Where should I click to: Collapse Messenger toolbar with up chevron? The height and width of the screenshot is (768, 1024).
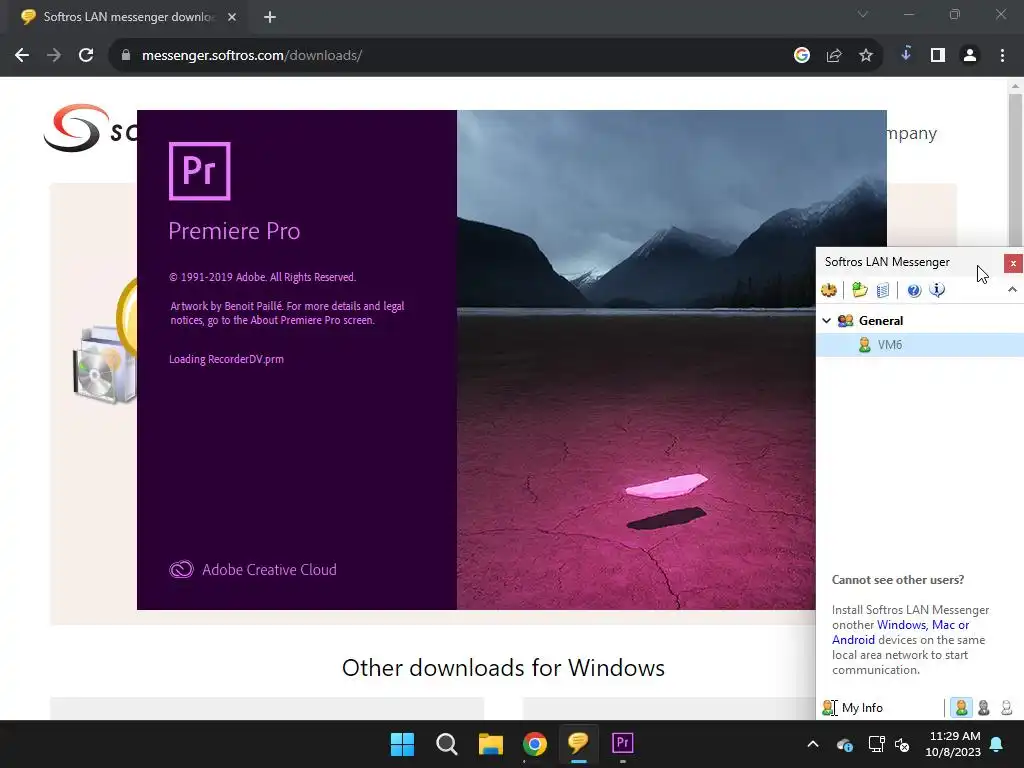[x=1012, y=289]
